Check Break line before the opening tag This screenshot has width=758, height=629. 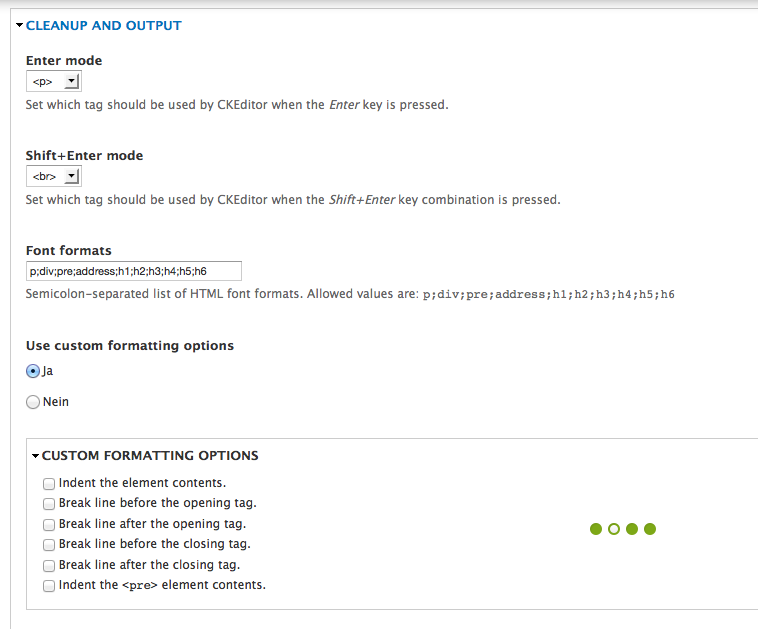point(49,504)
